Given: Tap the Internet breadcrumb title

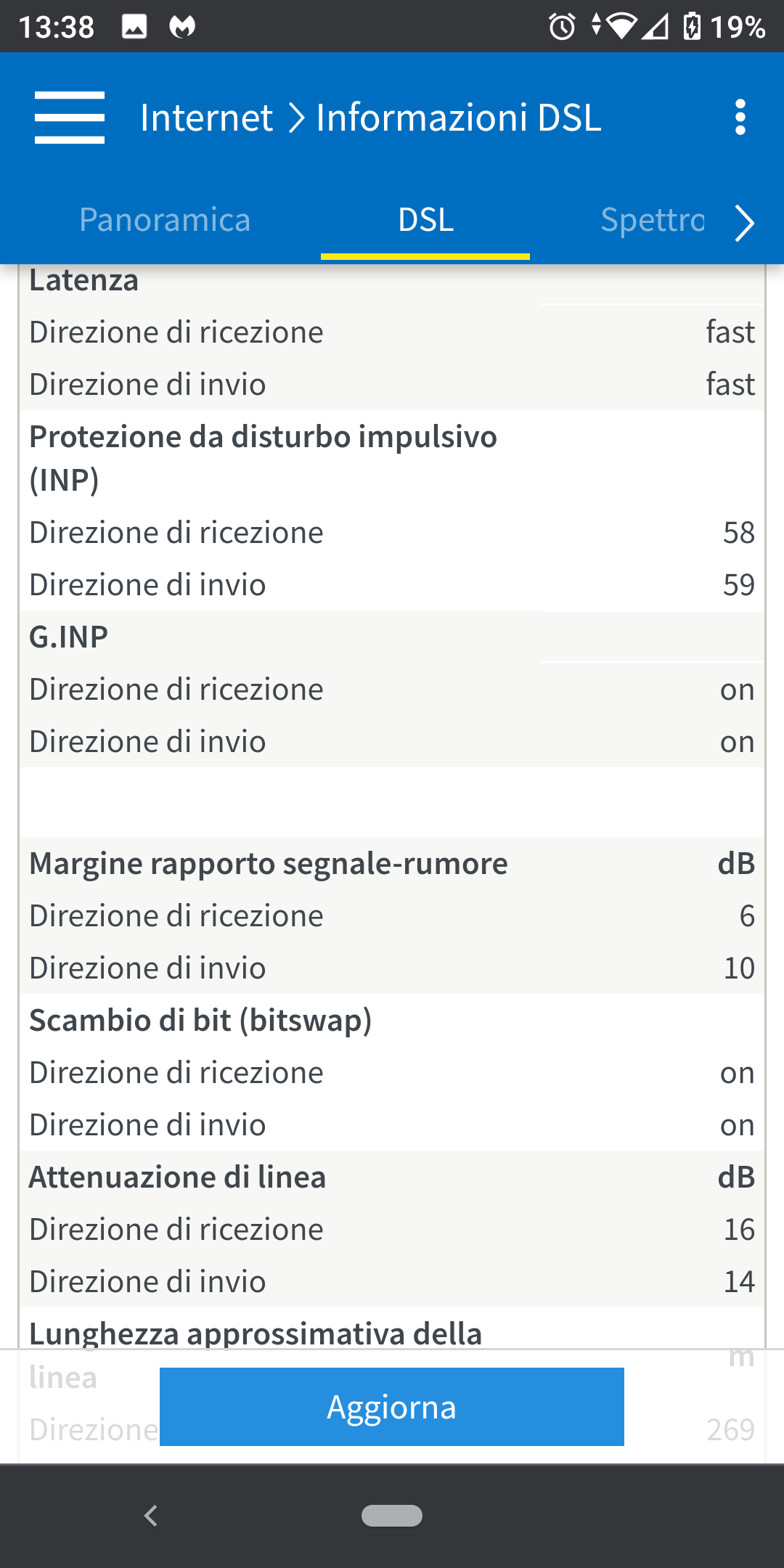Looking at the screenshot, I should tap(207, 118).
